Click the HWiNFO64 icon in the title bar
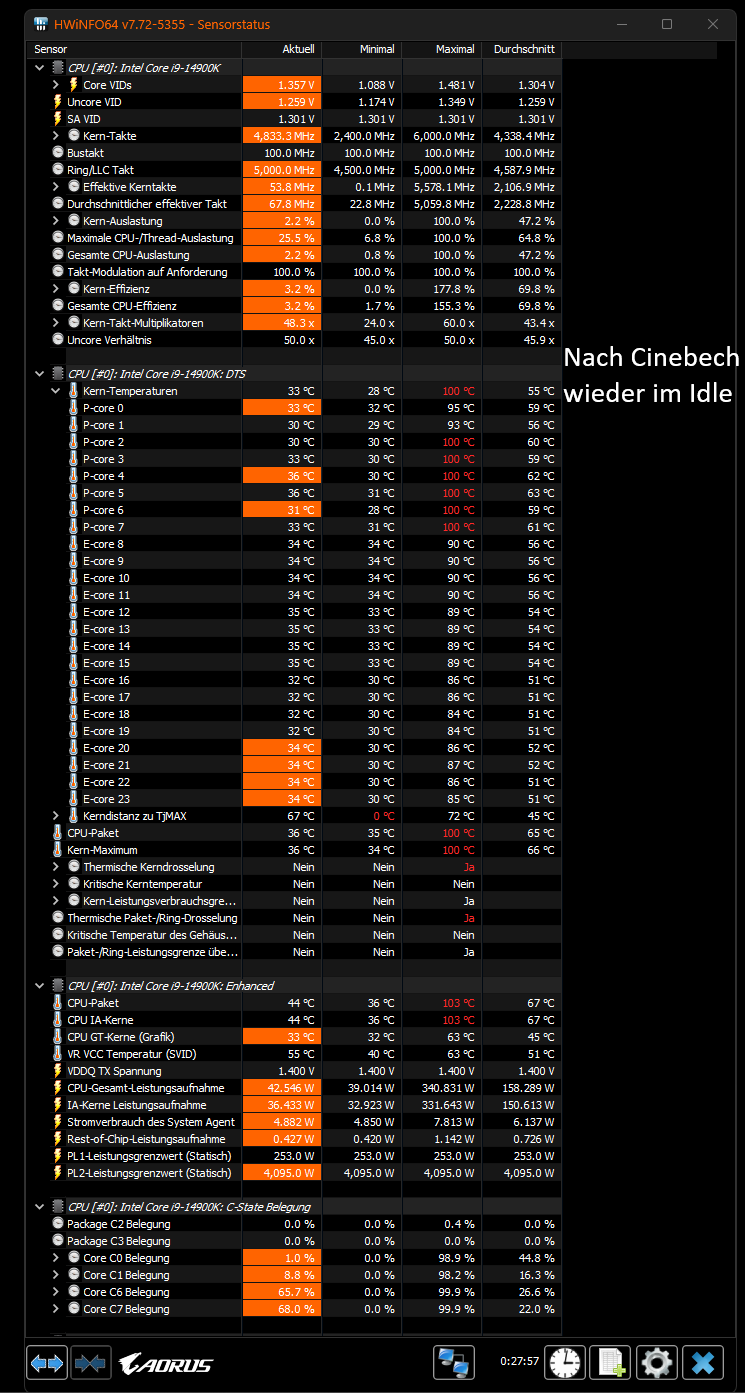This screenshot has width=745, height=1393. [x=40, y=24]
